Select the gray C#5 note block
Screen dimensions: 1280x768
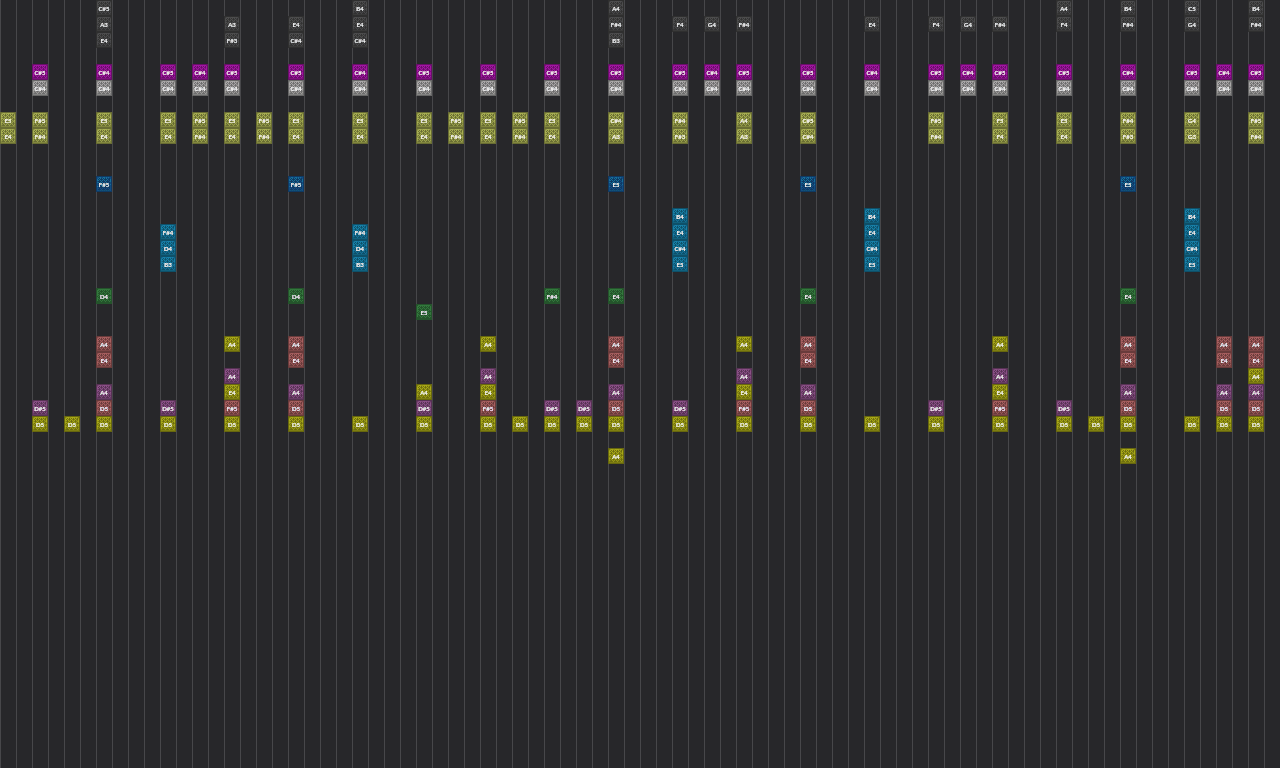(x=104, y=8)
